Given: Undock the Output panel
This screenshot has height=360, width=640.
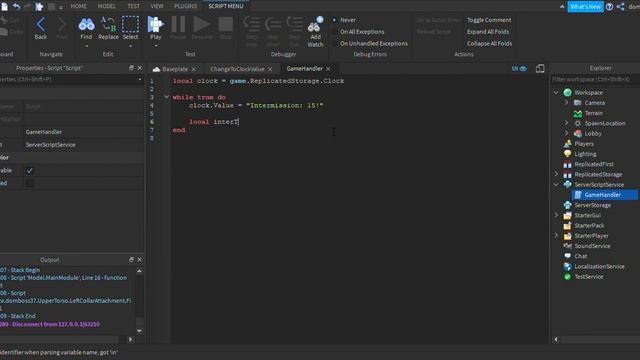Looking at the screenshot, I should pos(131,260).
